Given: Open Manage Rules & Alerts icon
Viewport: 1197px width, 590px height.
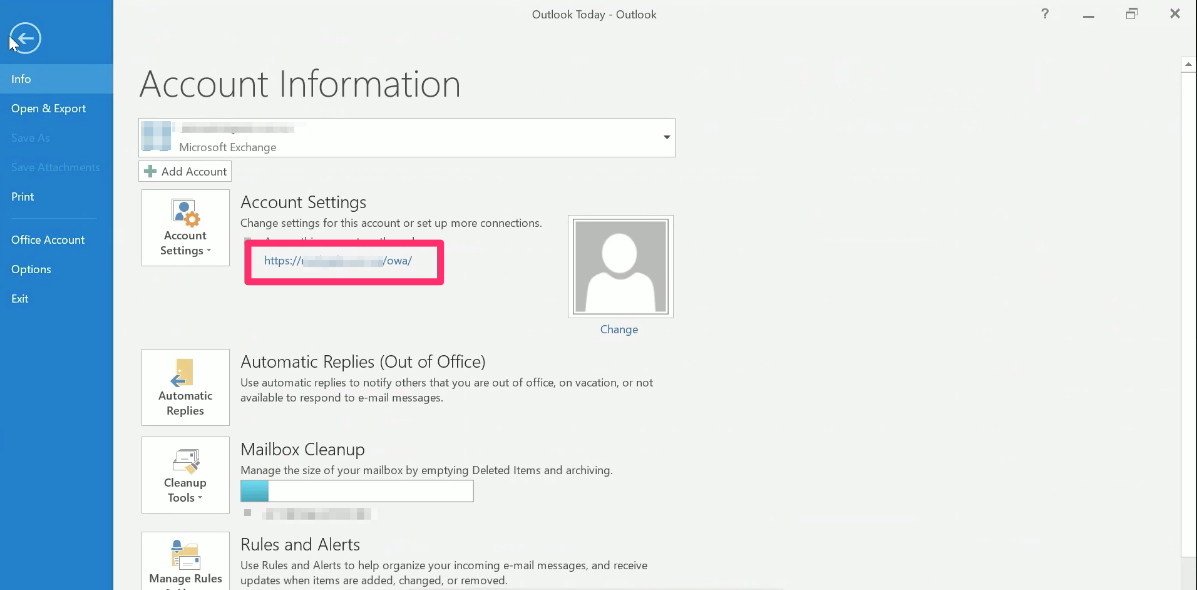Looking at the screenshot, I should coord(184,555).
